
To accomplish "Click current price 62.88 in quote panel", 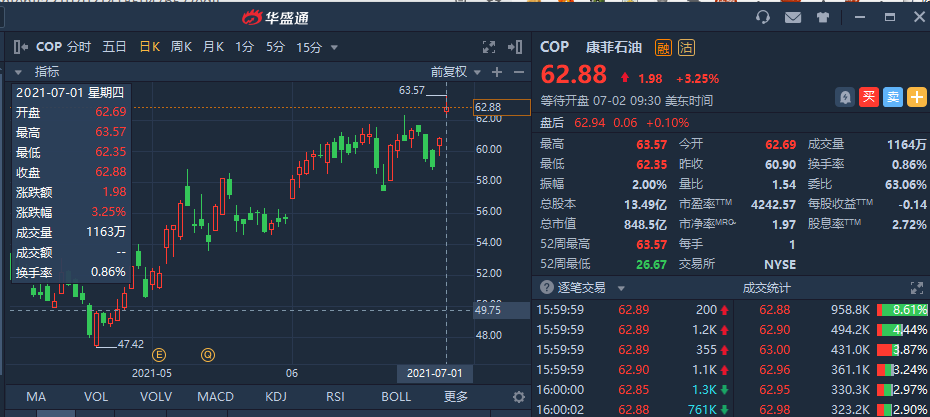I will (x=574, y=75).
